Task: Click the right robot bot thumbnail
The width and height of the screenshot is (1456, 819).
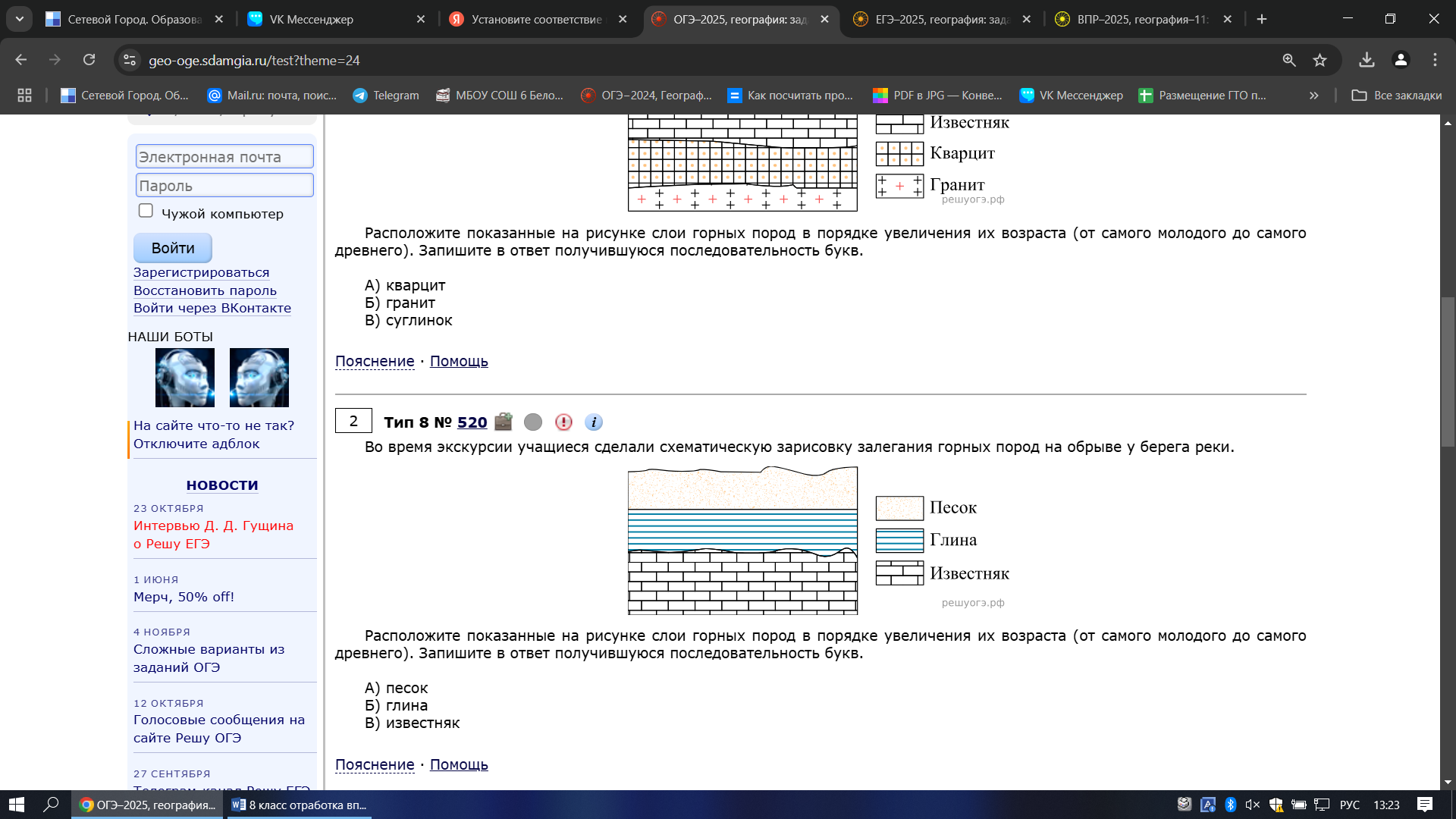Action: pyautogui.click(x=259, y=378)
